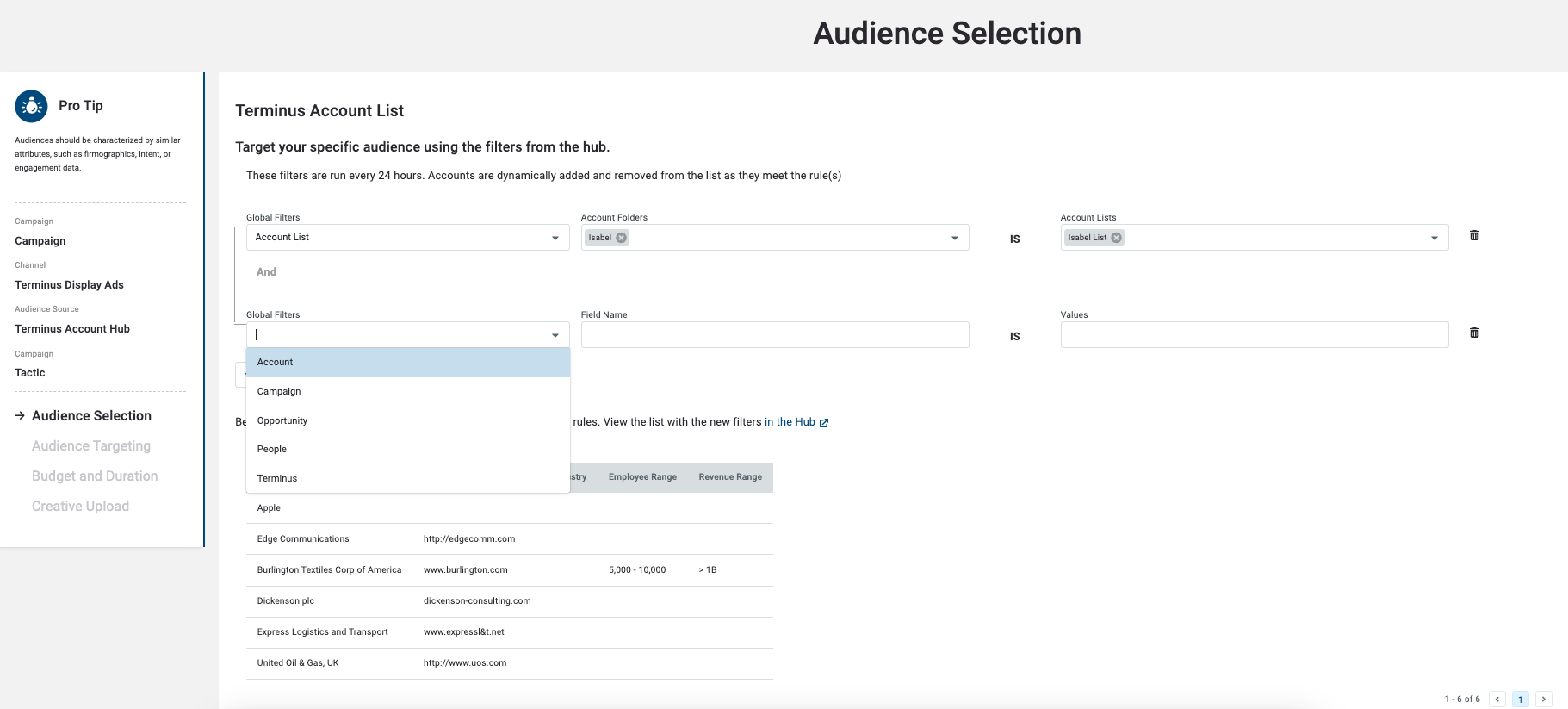The image size is (1568, 709).
Task: Click the Employee Range column header
Action: pos(642,476)
